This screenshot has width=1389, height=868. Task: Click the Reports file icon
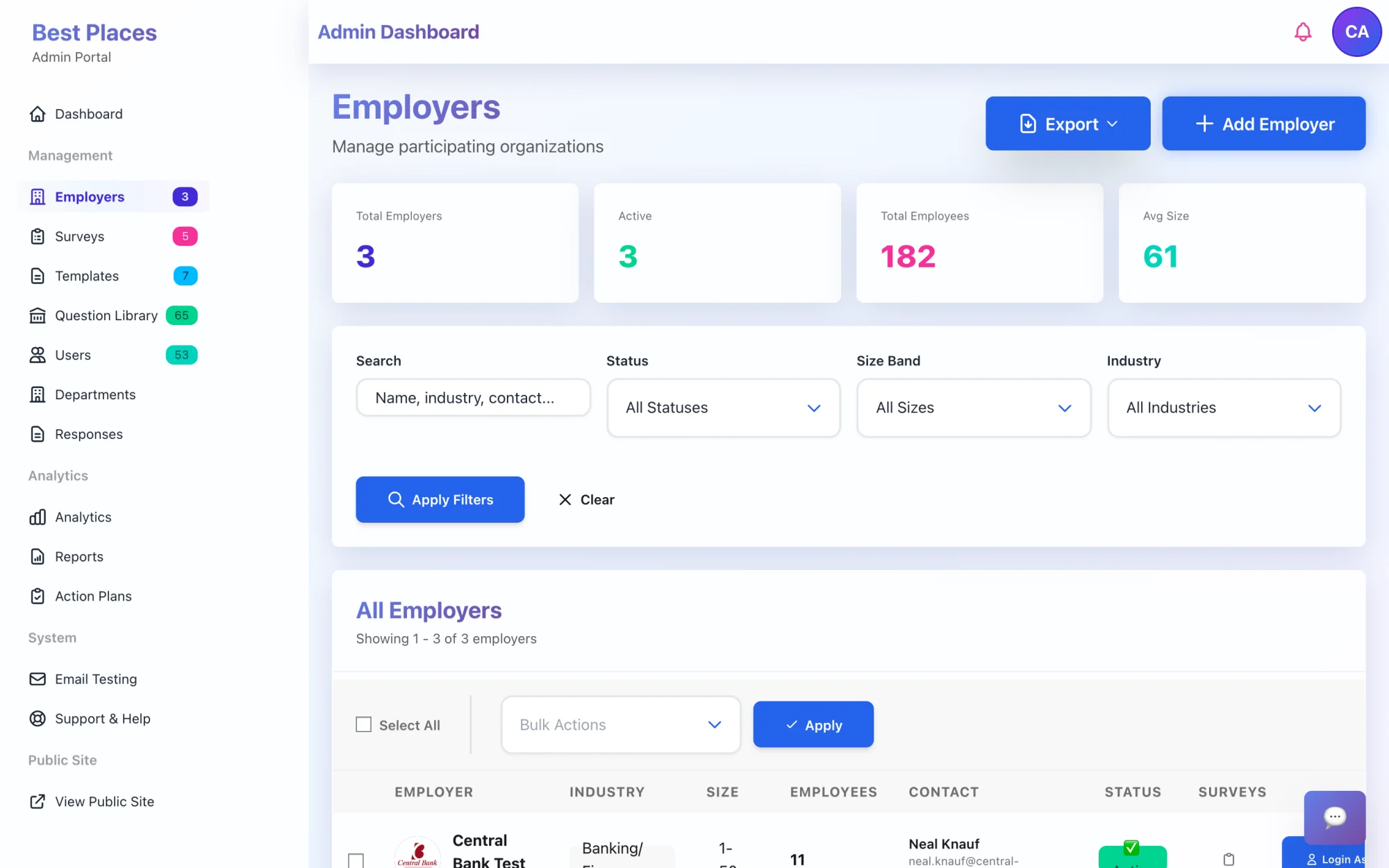tap(38, 557)
